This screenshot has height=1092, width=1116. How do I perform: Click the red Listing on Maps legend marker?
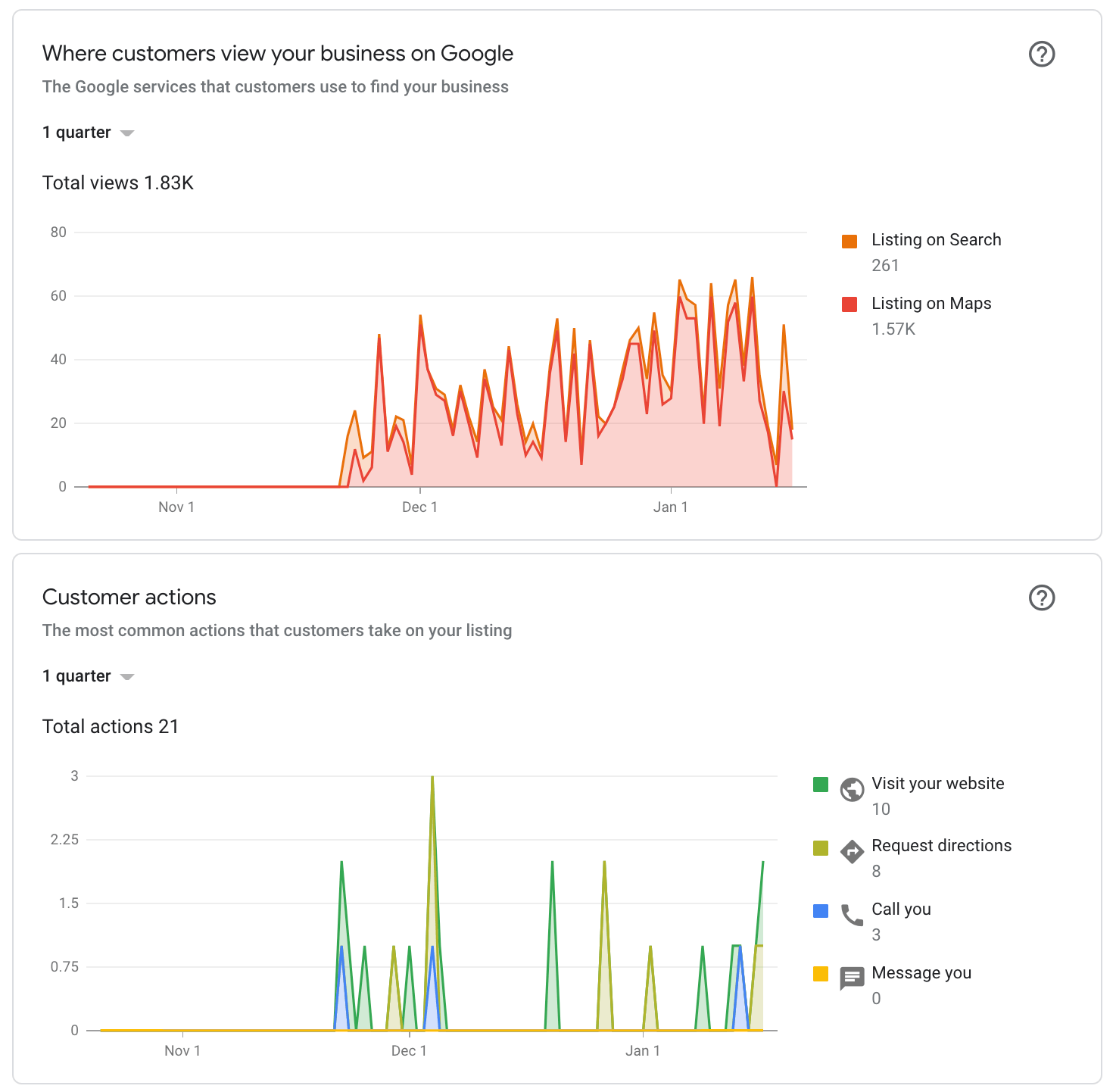click(x=849, y=303)
